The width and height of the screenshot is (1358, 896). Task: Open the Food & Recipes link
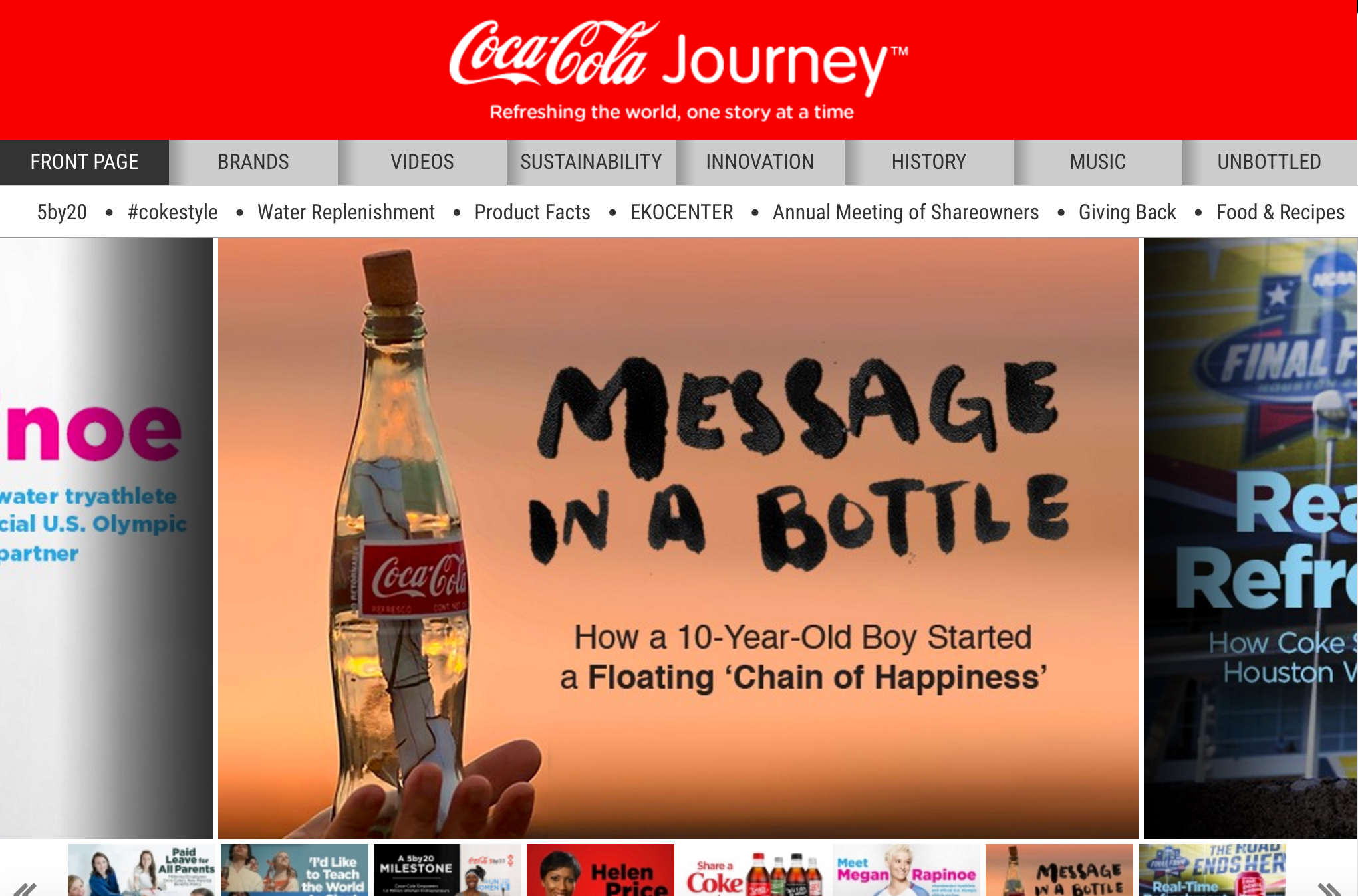tap(1280, 212)
